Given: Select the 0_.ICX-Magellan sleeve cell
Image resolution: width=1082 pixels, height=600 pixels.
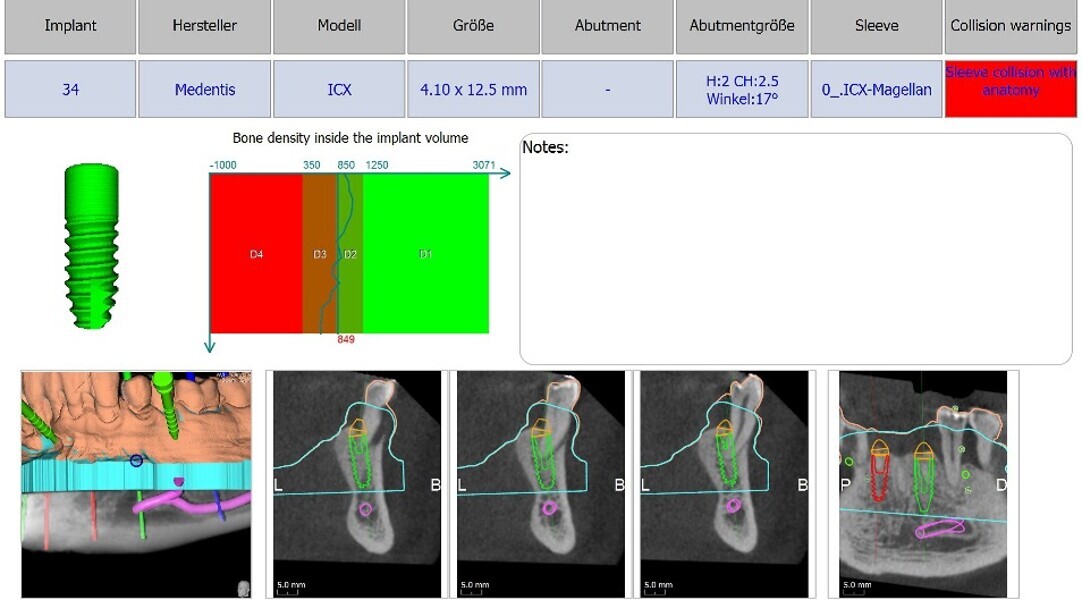Looking at the screenshot, I should point(876,89).
